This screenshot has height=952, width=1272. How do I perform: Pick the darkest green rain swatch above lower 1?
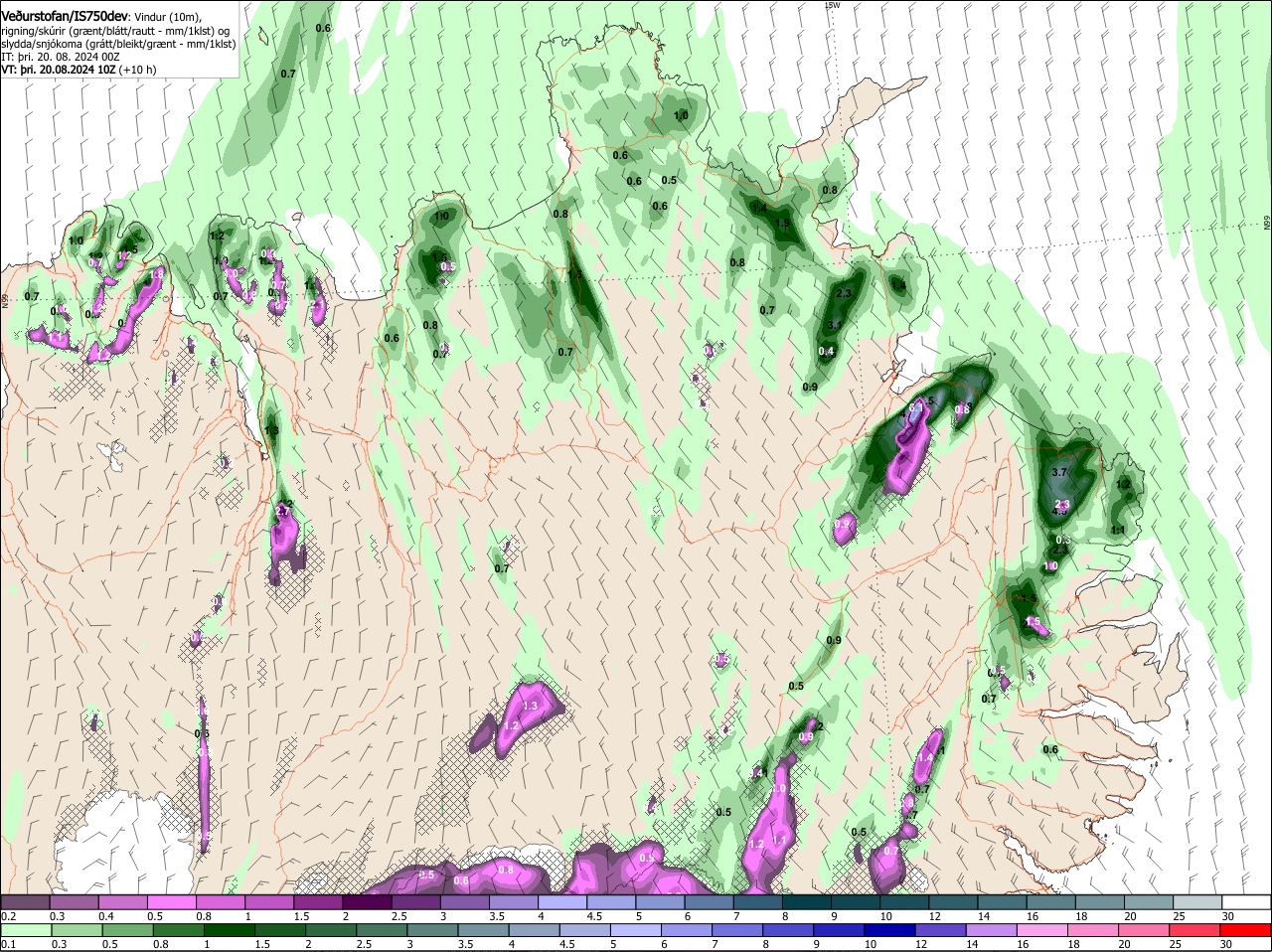(231, 930)
